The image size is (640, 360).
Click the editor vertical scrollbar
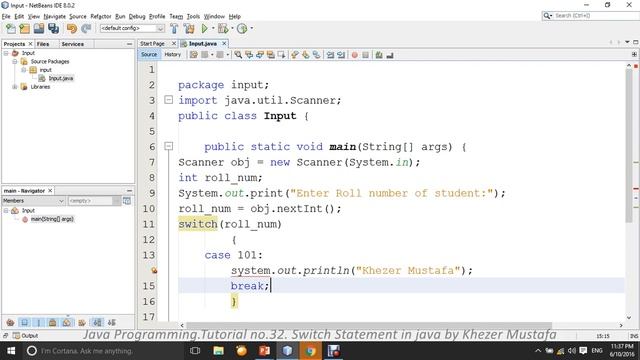click(629, 146)
